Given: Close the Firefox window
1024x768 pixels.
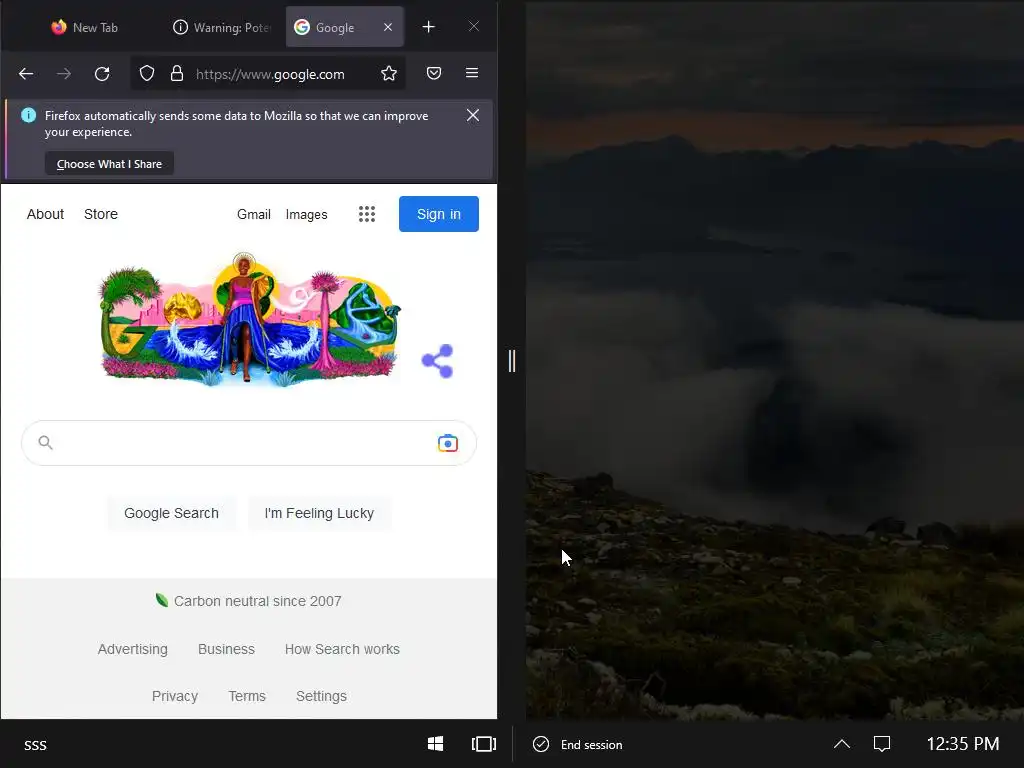Looking at the screenshot, I should tap(474, 26).
